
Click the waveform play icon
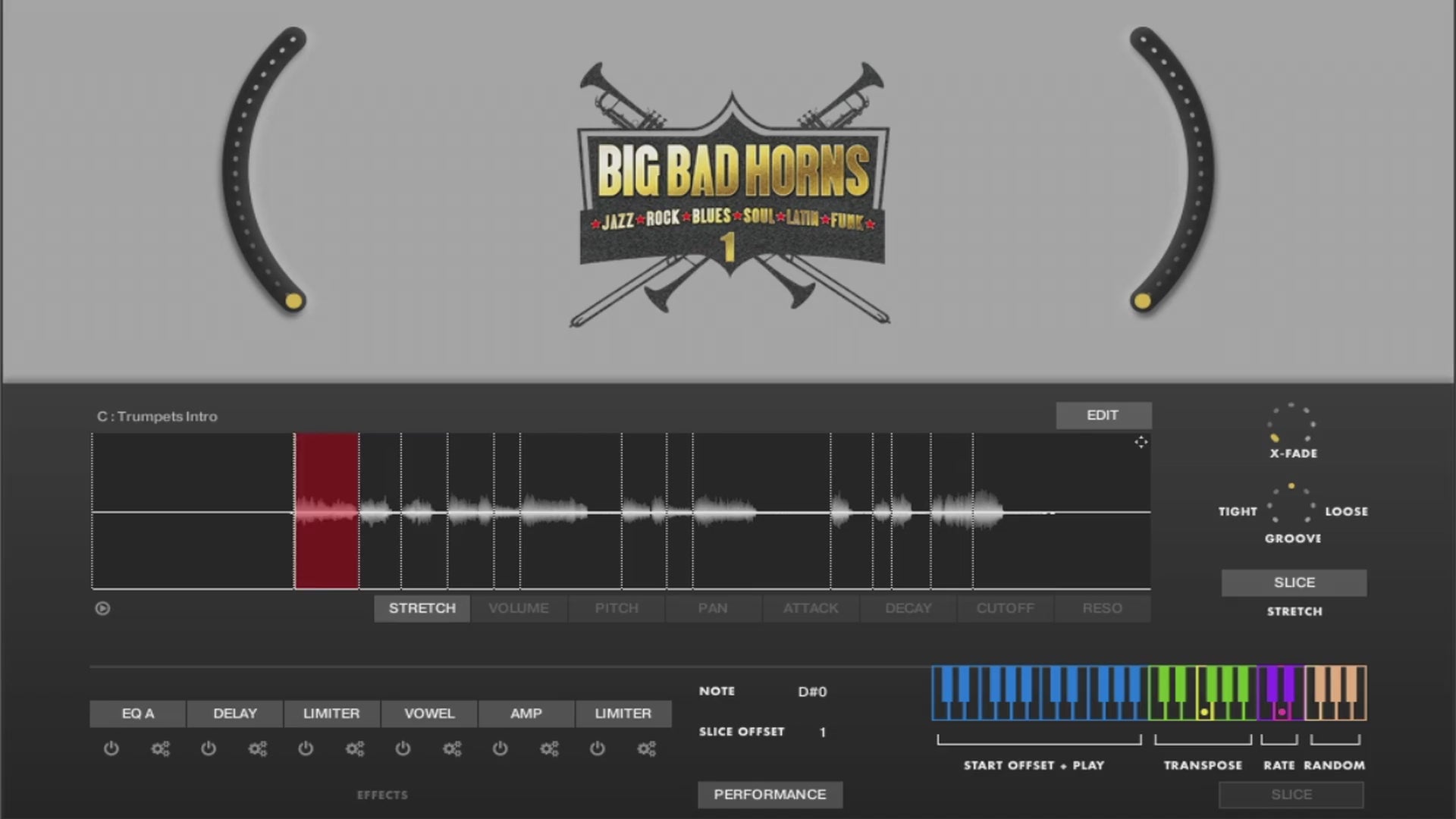[x=102, y=608]
